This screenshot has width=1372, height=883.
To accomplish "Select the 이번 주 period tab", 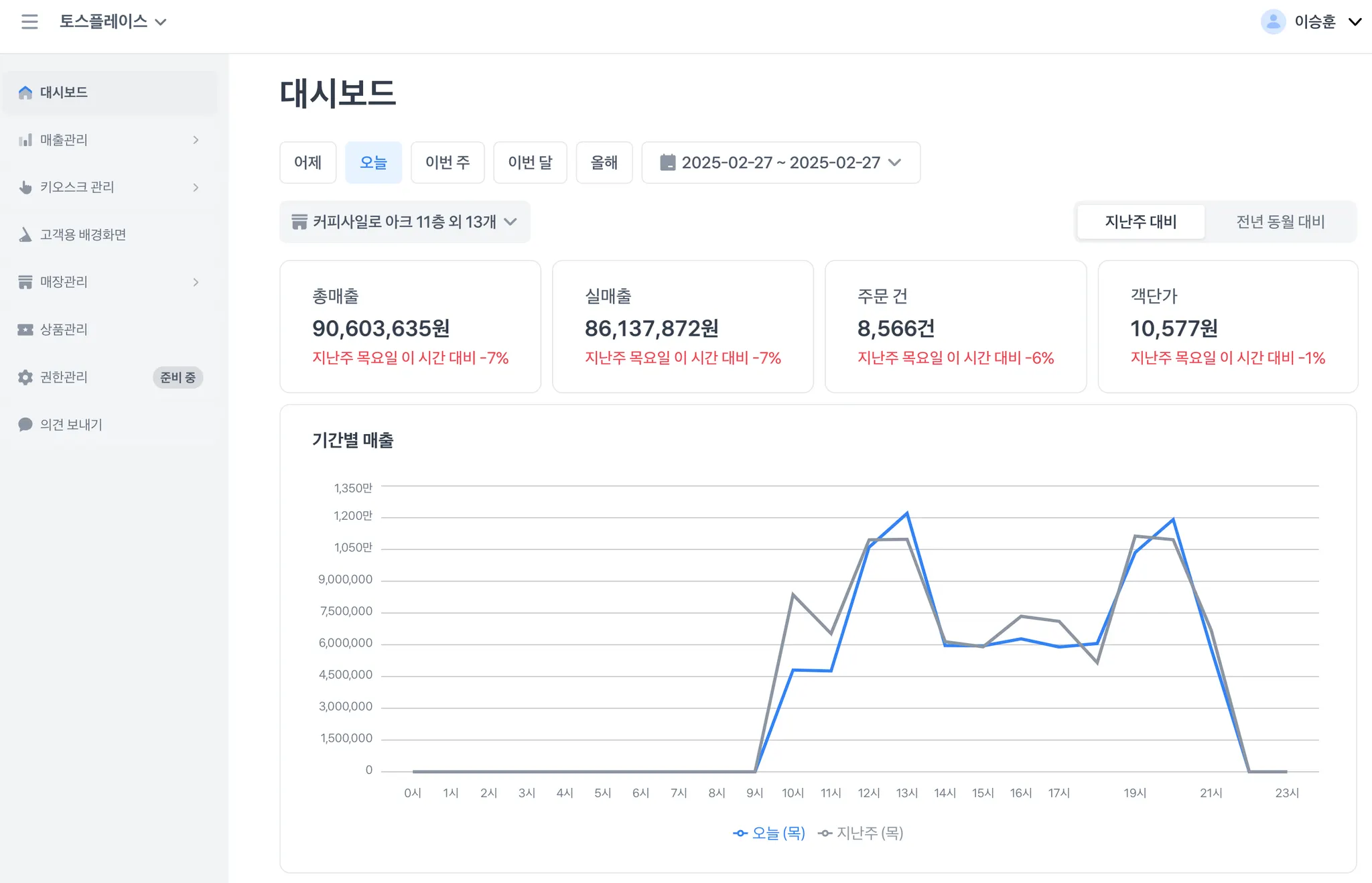I will click(x=448, y=162).
